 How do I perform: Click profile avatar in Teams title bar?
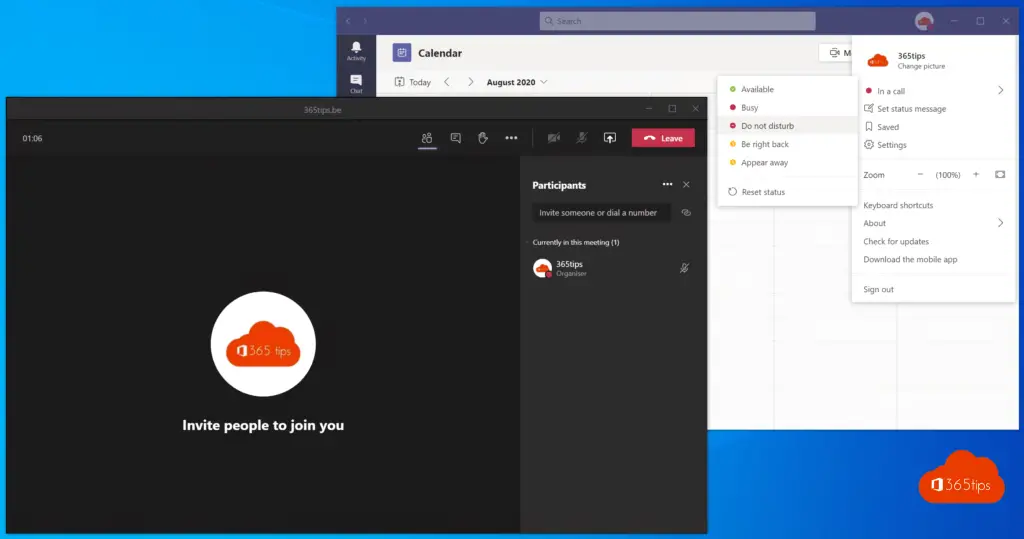[924, 21]
